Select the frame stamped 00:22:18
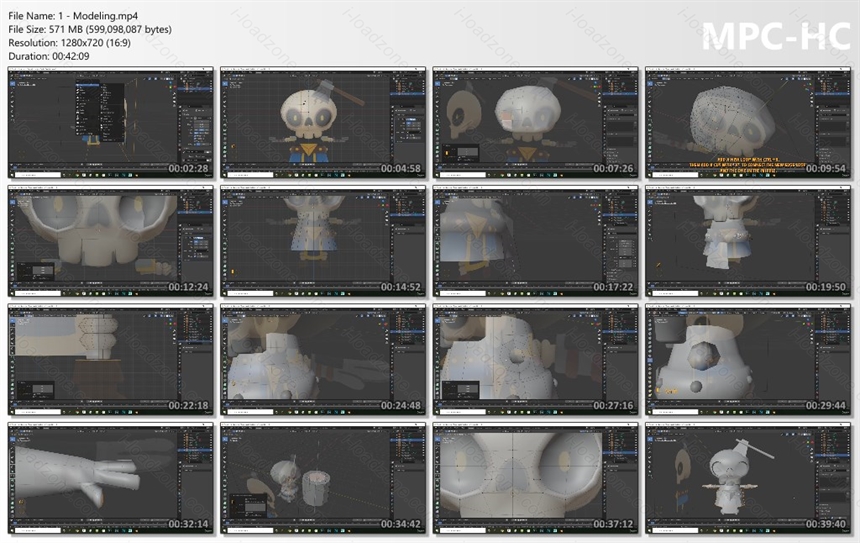The image size is (860, 543). (x=111, y=360)
